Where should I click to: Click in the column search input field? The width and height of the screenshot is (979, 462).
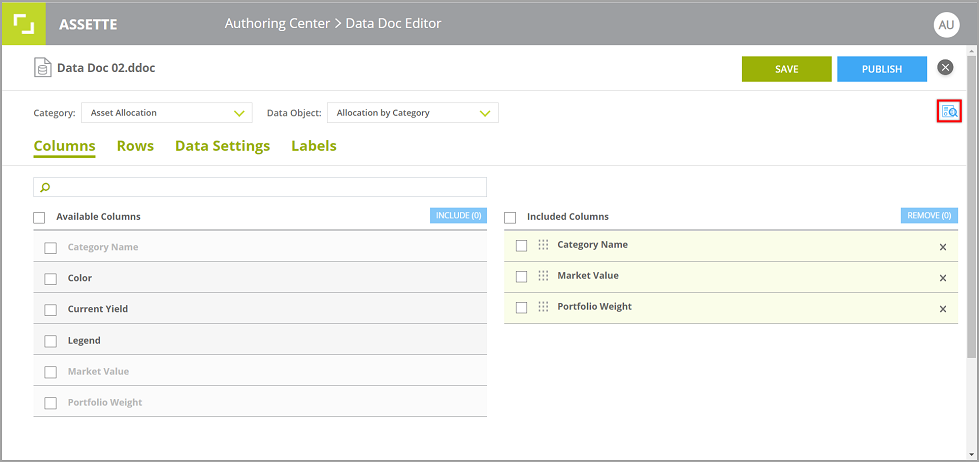coord(260,187)
